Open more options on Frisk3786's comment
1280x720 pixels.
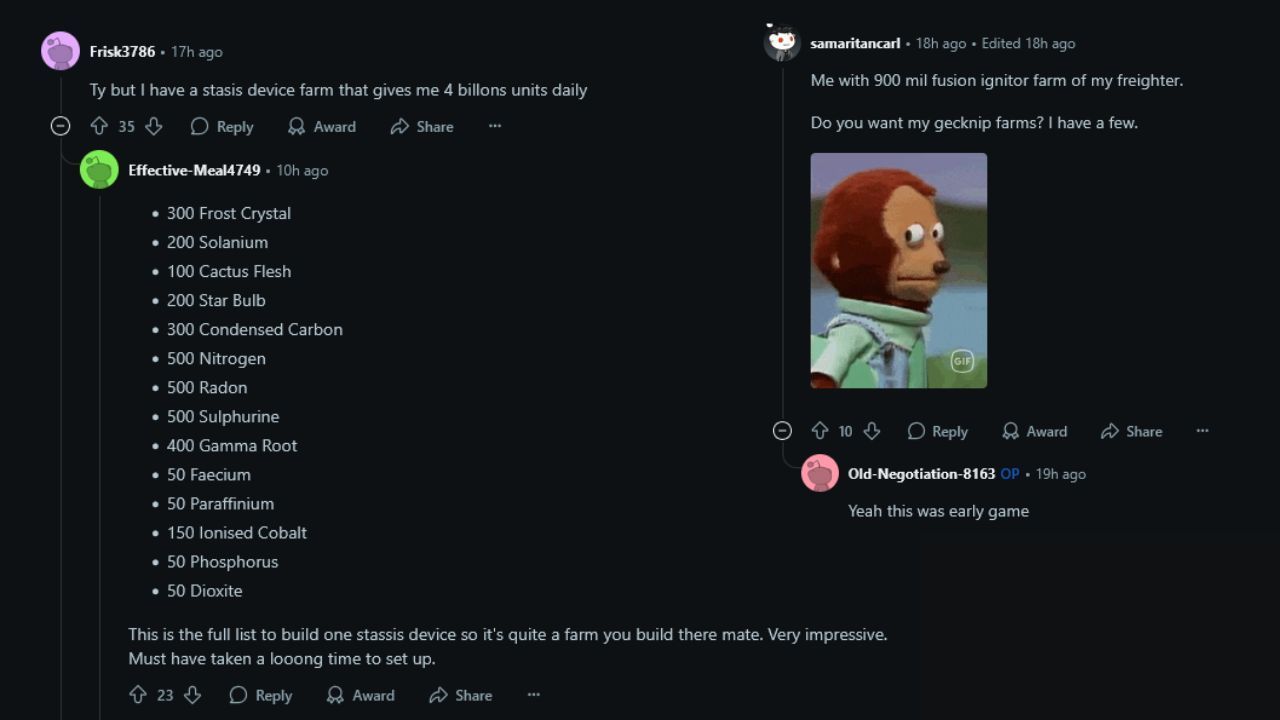(x=495, y=126)
